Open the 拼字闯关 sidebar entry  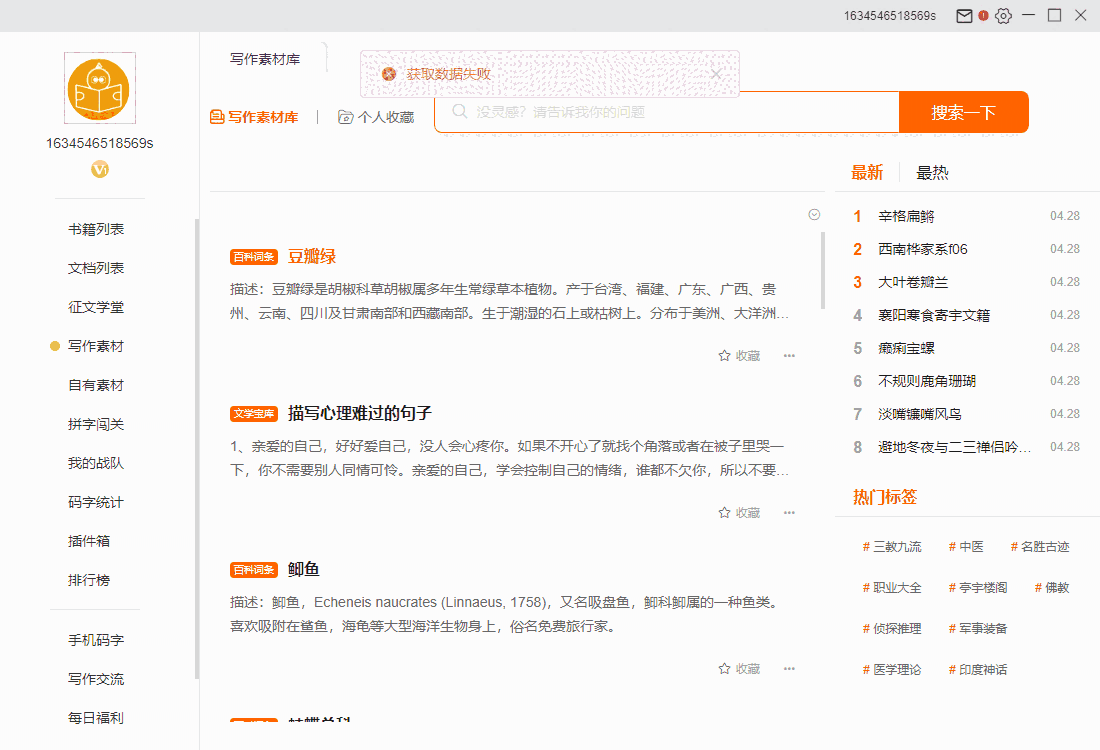96,423
